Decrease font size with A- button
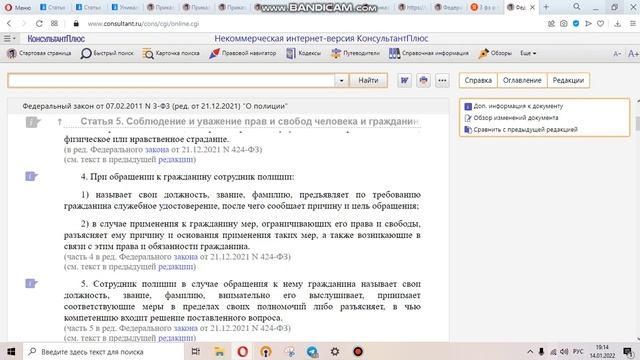The image size is (640, 360). coord(617,54)
